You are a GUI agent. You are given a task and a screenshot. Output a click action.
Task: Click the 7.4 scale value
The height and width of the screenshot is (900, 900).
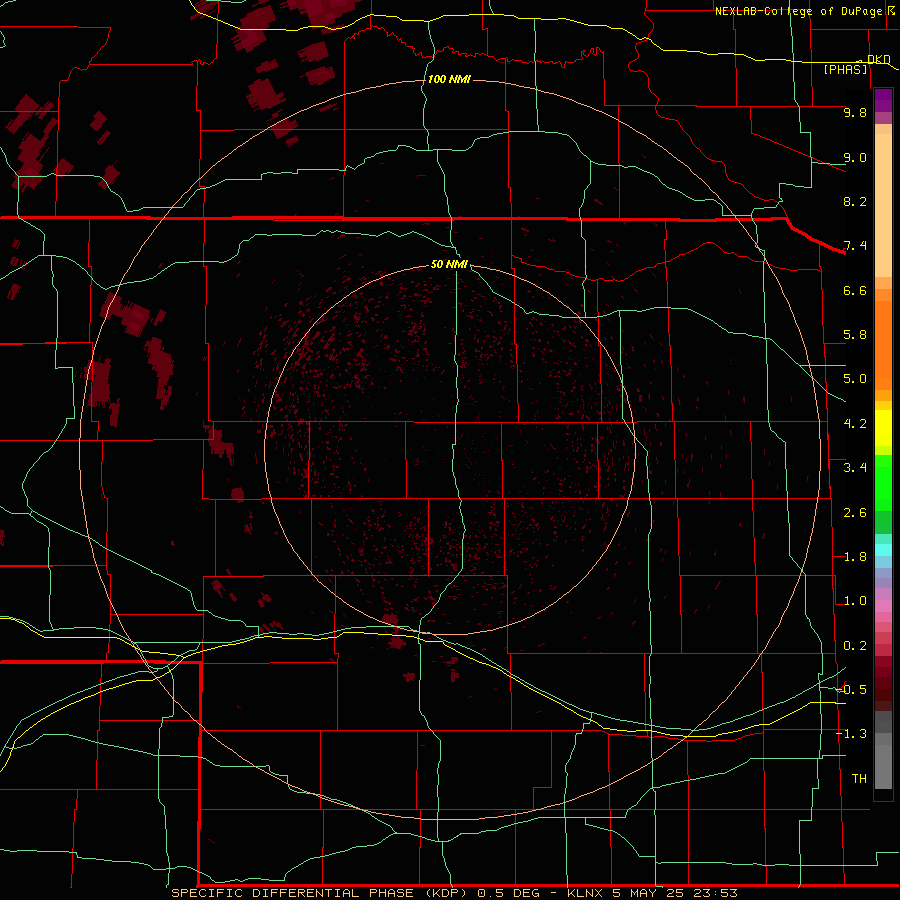855,246
